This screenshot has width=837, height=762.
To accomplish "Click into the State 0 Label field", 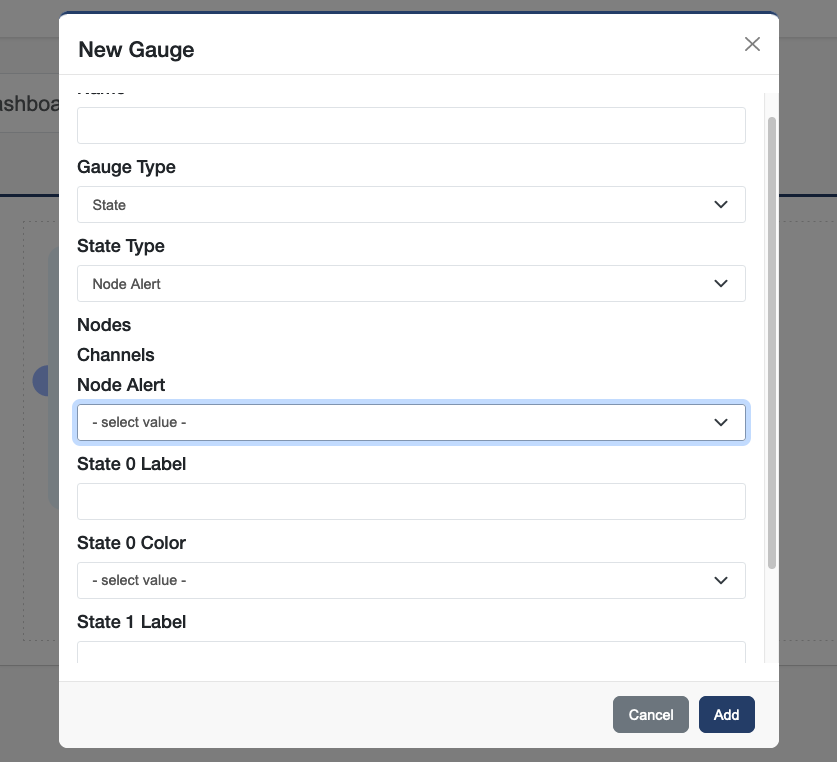I will pyautogui.click(x=410, y=501).
